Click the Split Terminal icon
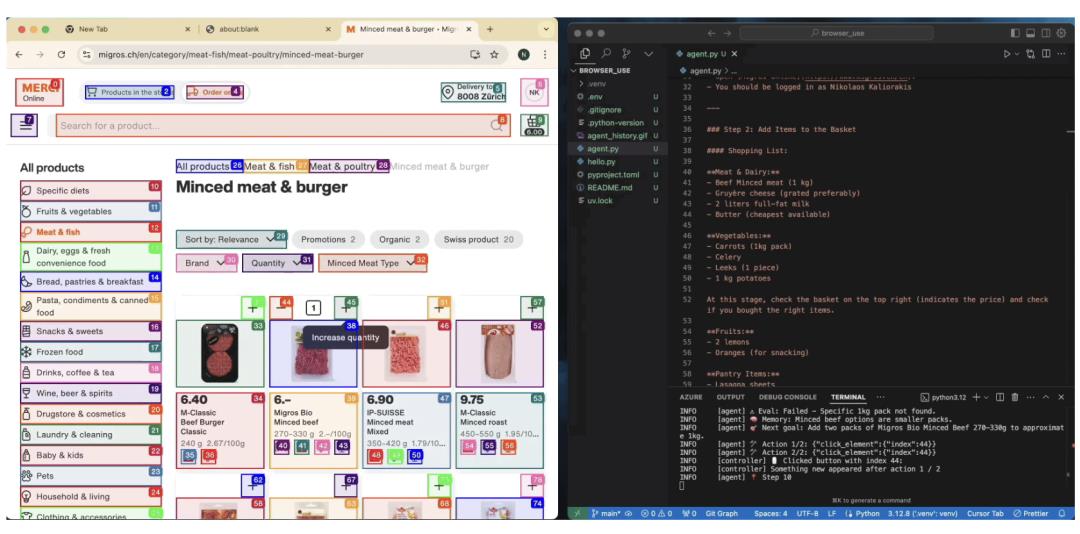This screenshot has height=534, width=1080. [1000, 398]
